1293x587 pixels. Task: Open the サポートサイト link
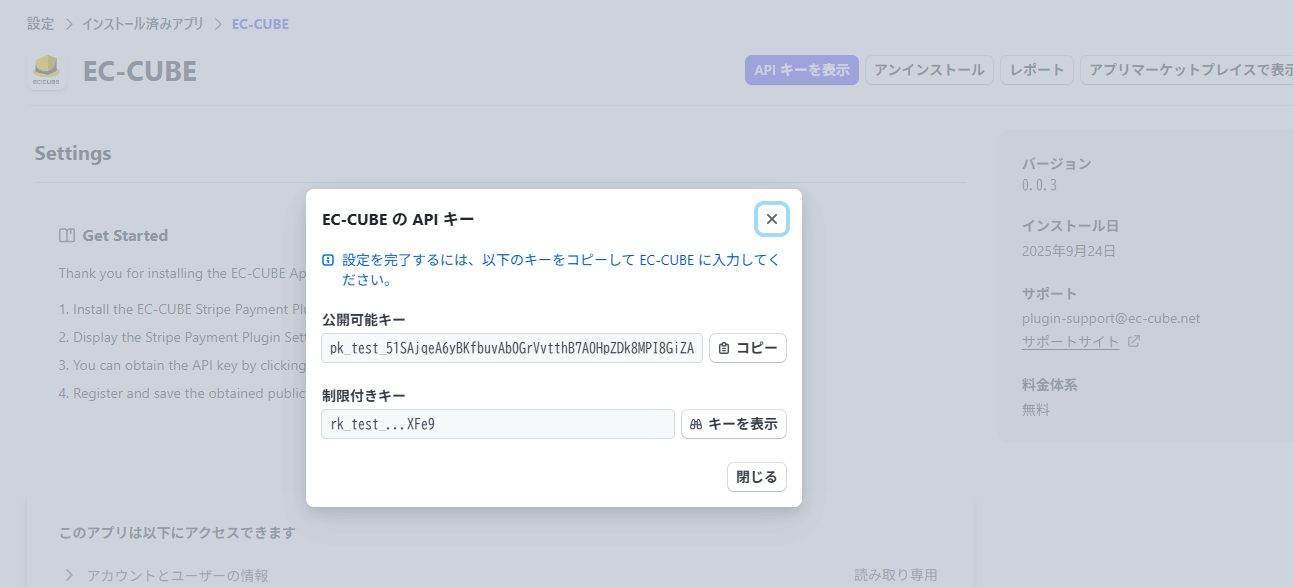pyautogui.click(x=1071, y=341)
